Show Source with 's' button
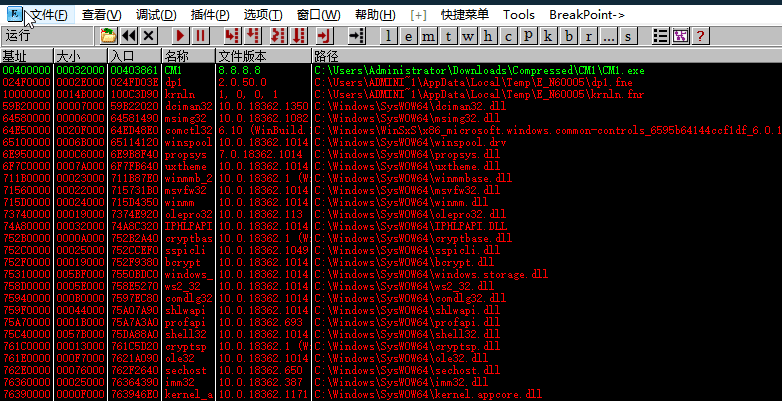Screen dimensions: 782x401 (628, 36)
